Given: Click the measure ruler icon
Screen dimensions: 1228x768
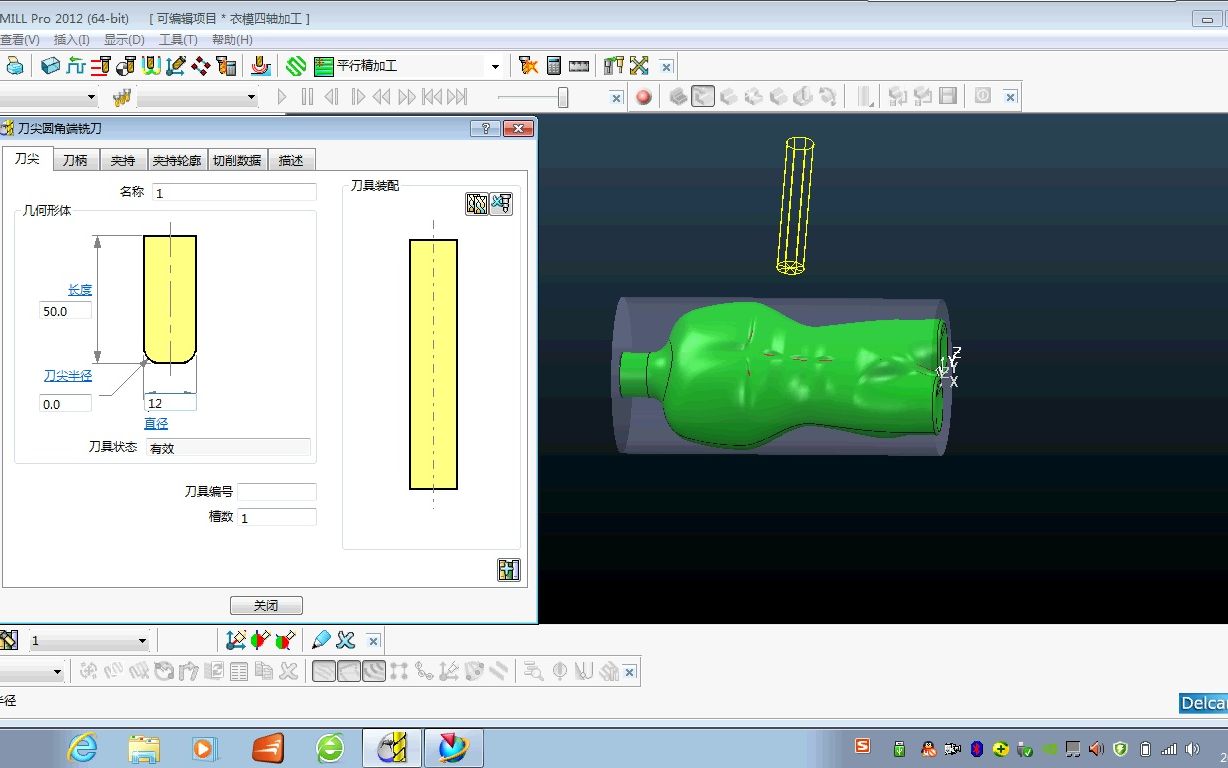Looking at the screenshot, I should coord(579,66).
